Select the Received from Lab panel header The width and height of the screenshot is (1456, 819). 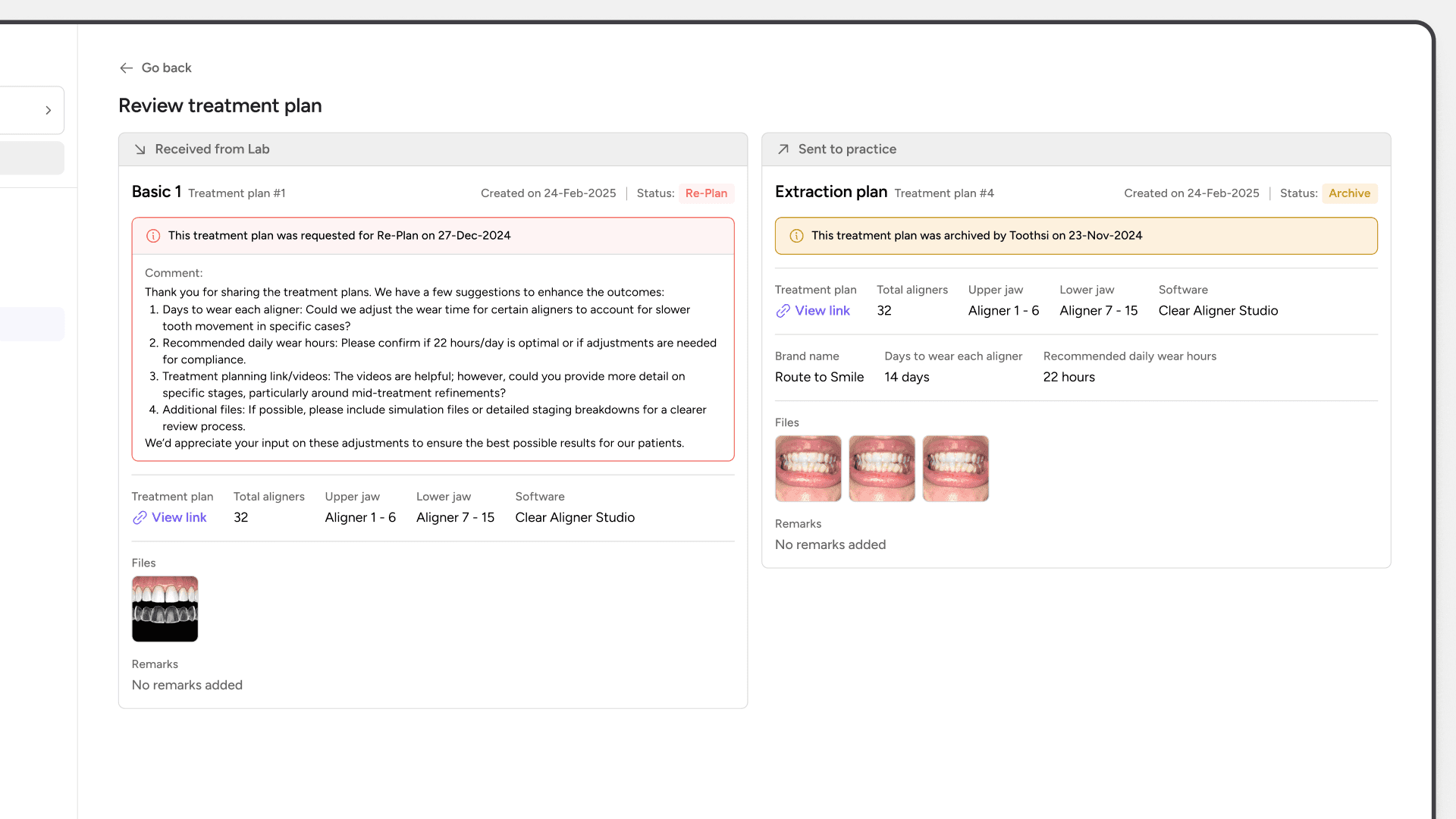pos(433,150)
